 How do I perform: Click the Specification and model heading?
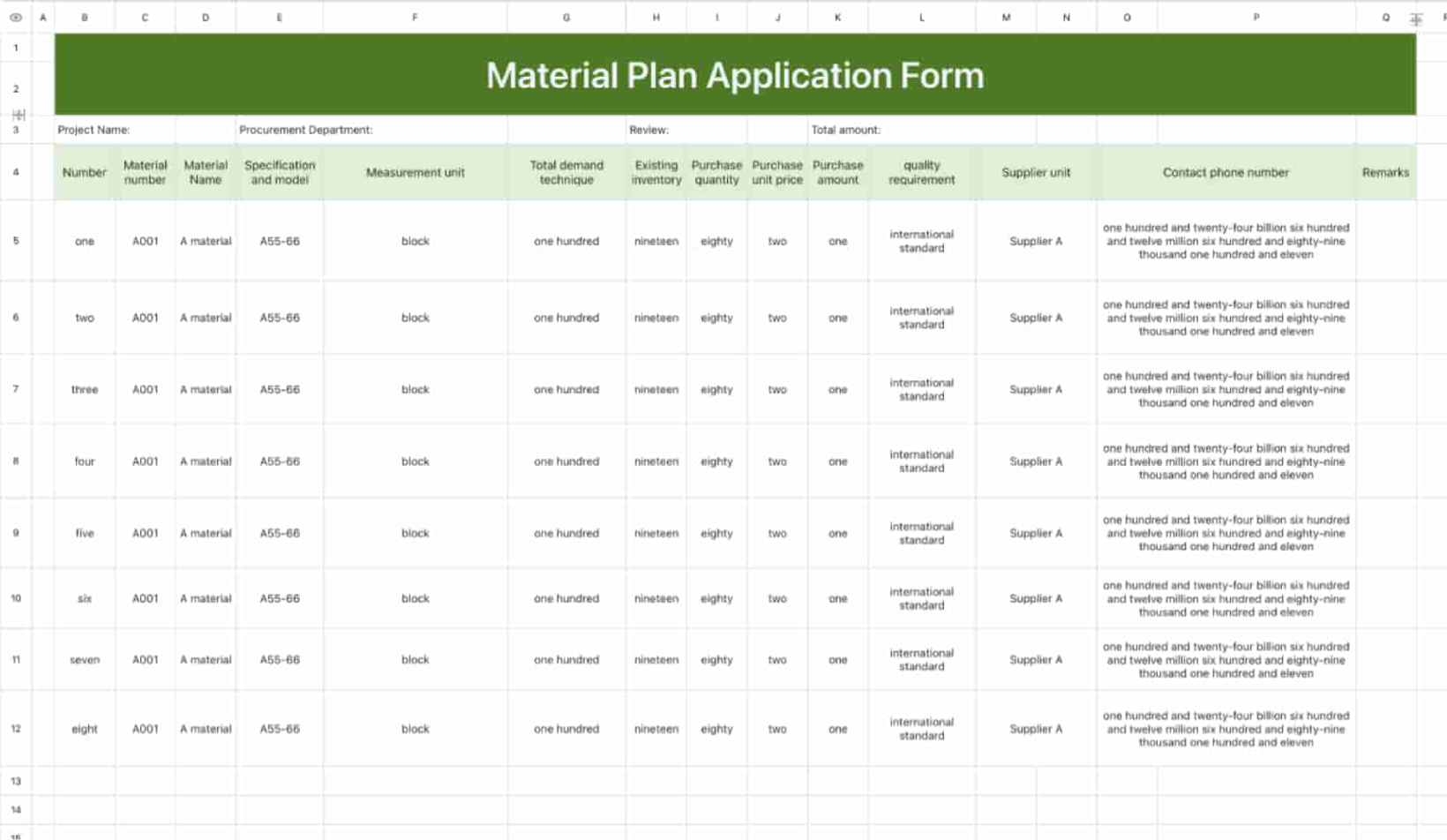(280, 172)
